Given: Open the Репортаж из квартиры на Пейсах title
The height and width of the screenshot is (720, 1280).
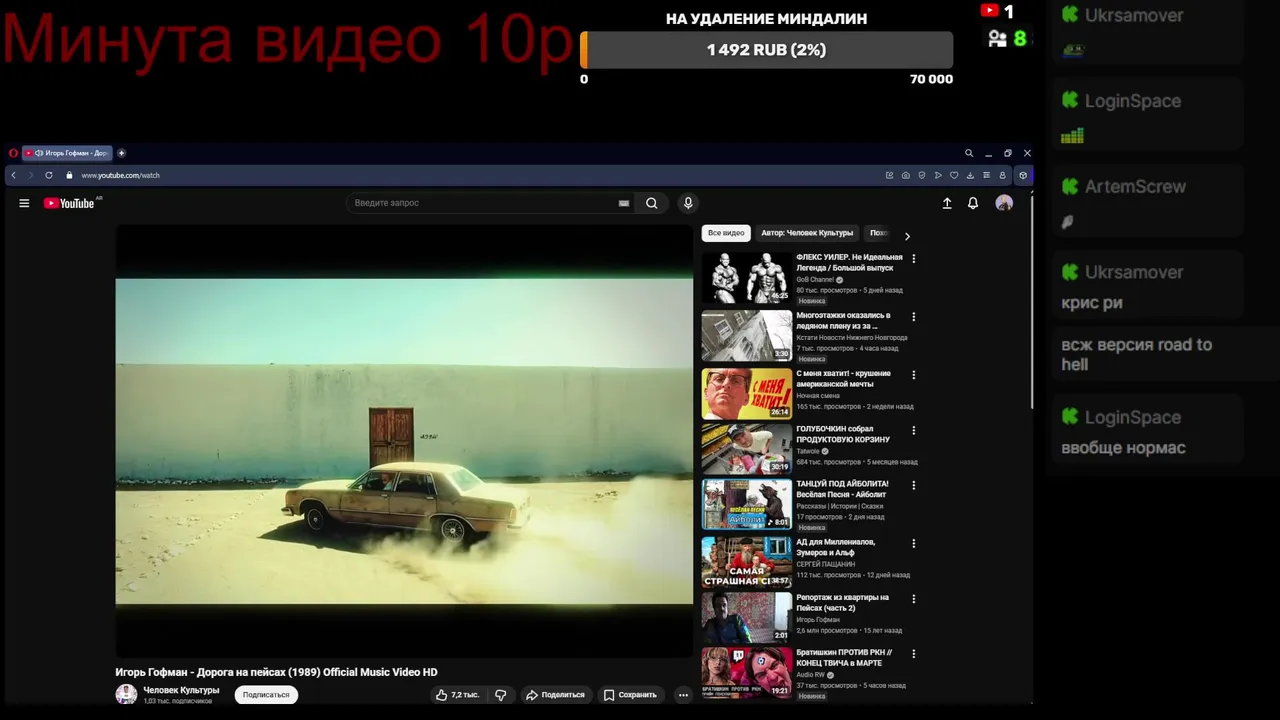Looking at the screenshot, I should (x=842, y=602).
